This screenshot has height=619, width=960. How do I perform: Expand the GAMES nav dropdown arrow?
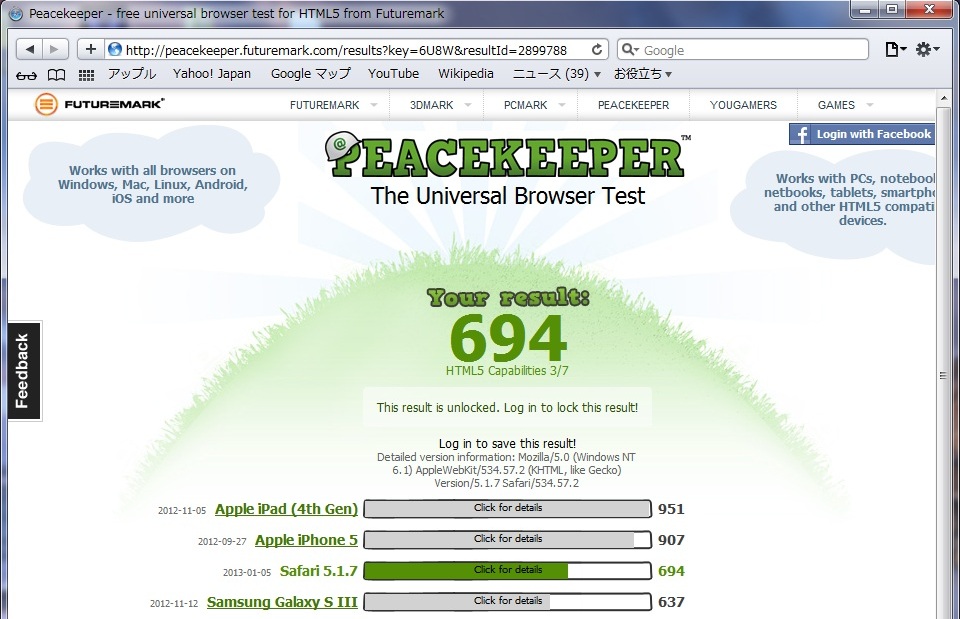(x=869, y=105)
